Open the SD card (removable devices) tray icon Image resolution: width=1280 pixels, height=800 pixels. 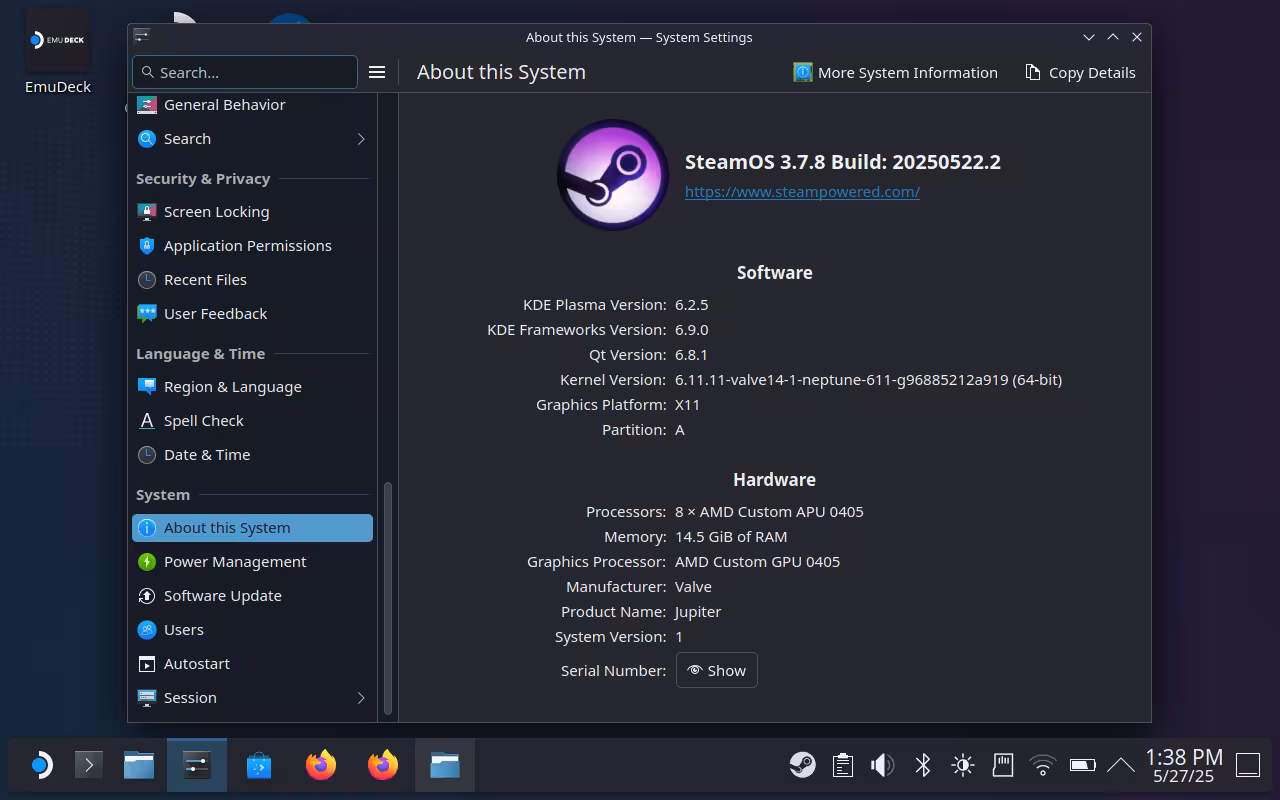1003,766
